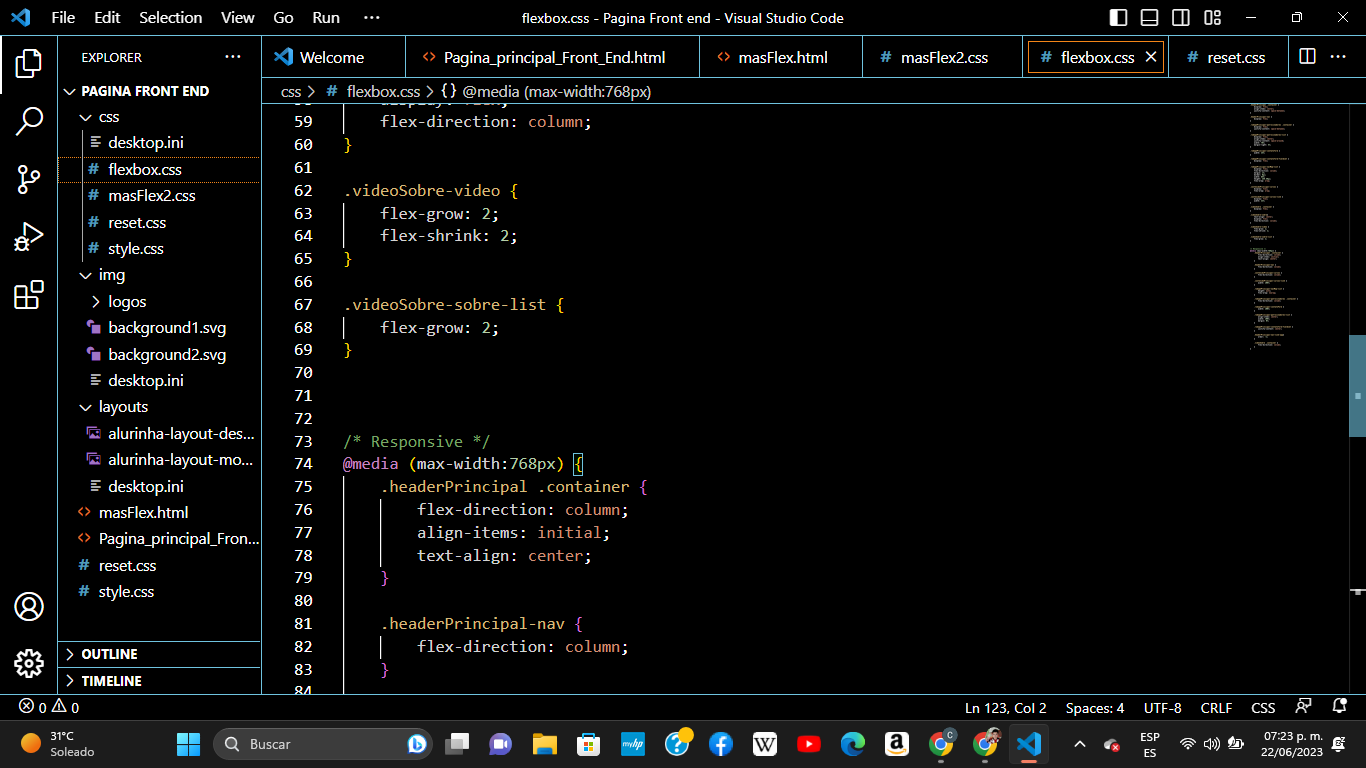Open the Accounts menu icon
This screenshot has width=1366, height=768.
coord(29,607)
